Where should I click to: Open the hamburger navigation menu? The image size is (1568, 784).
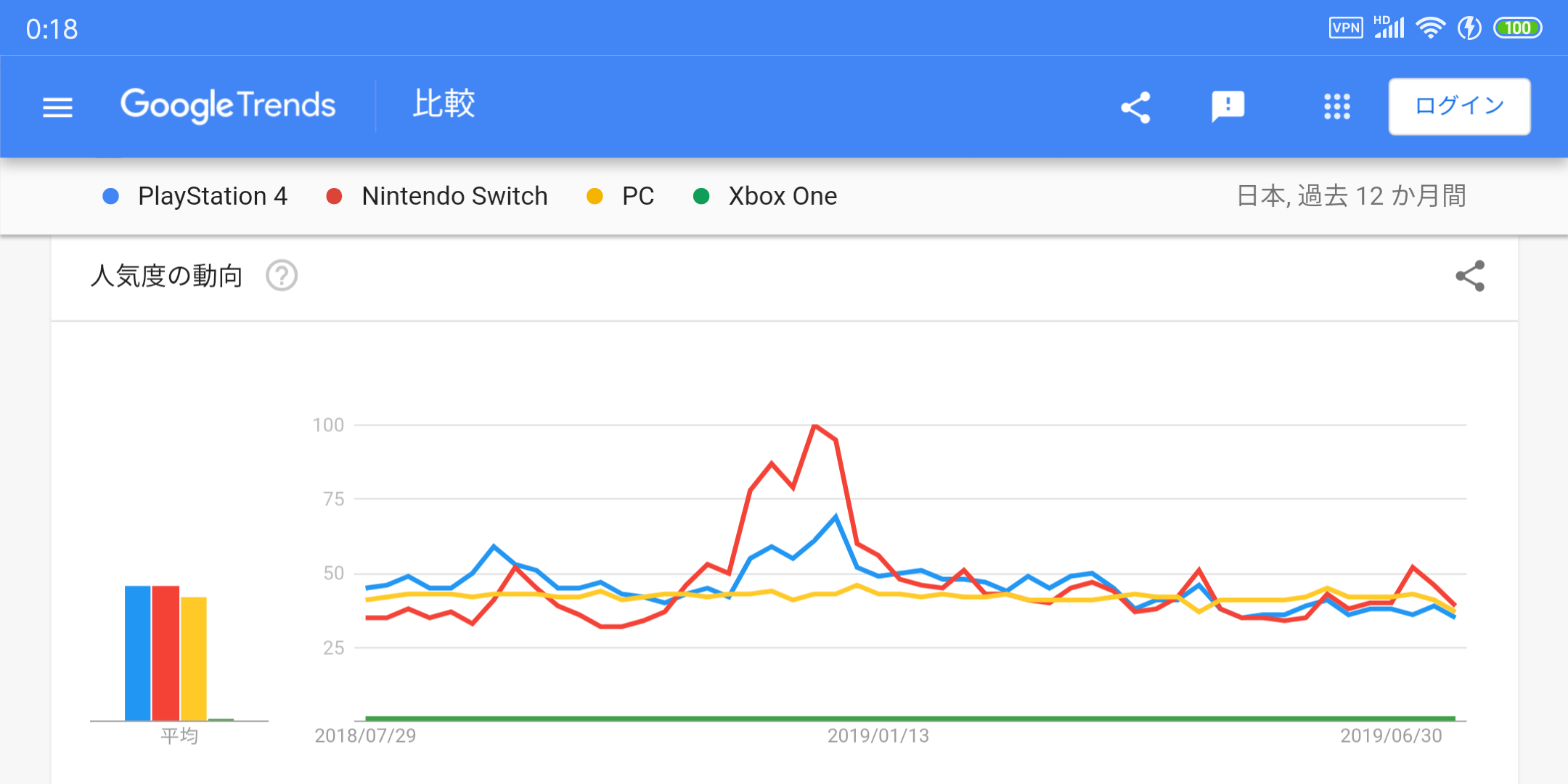57,107
